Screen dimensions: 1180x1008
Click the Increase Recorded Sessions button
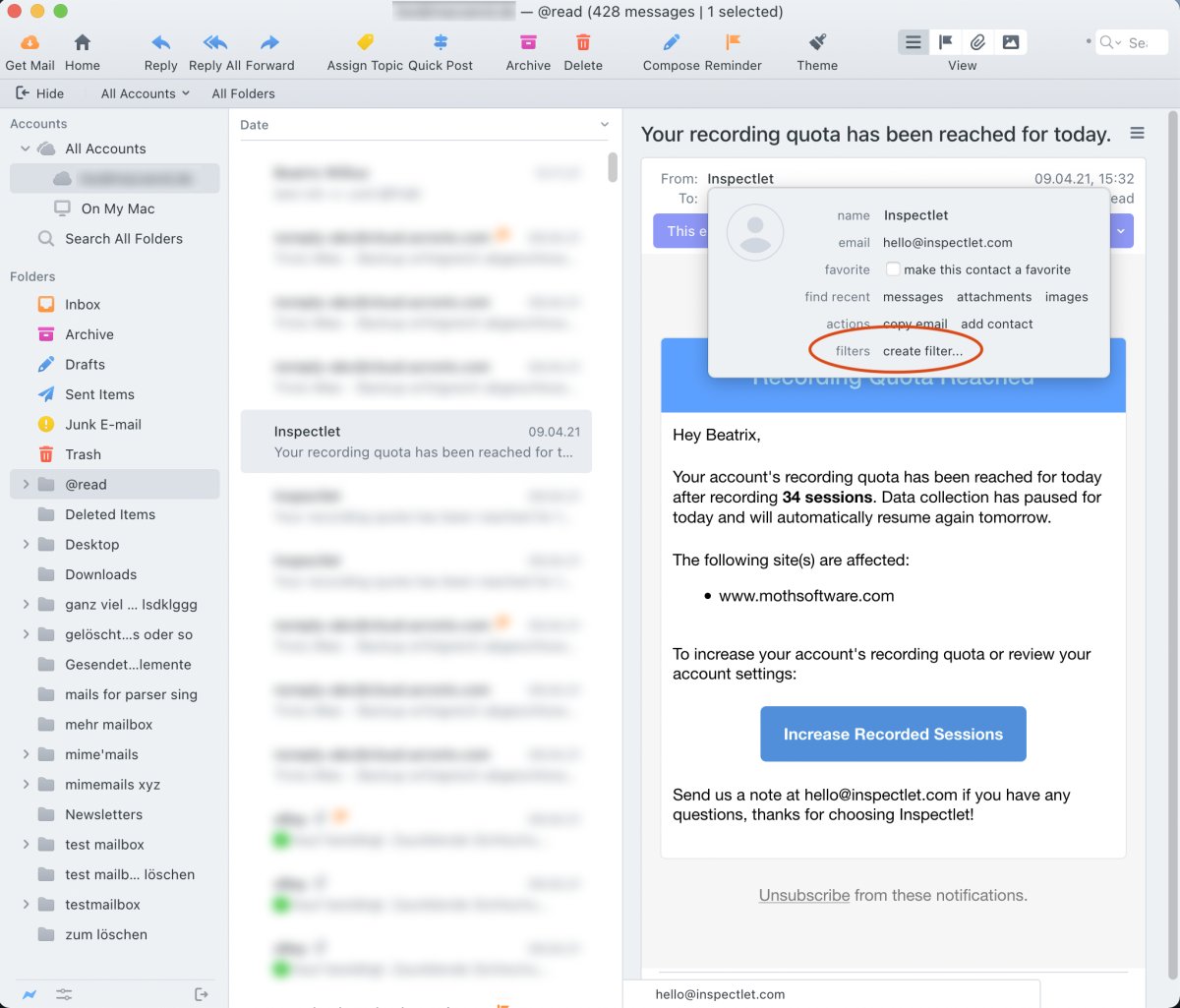(x=893, y=734)
